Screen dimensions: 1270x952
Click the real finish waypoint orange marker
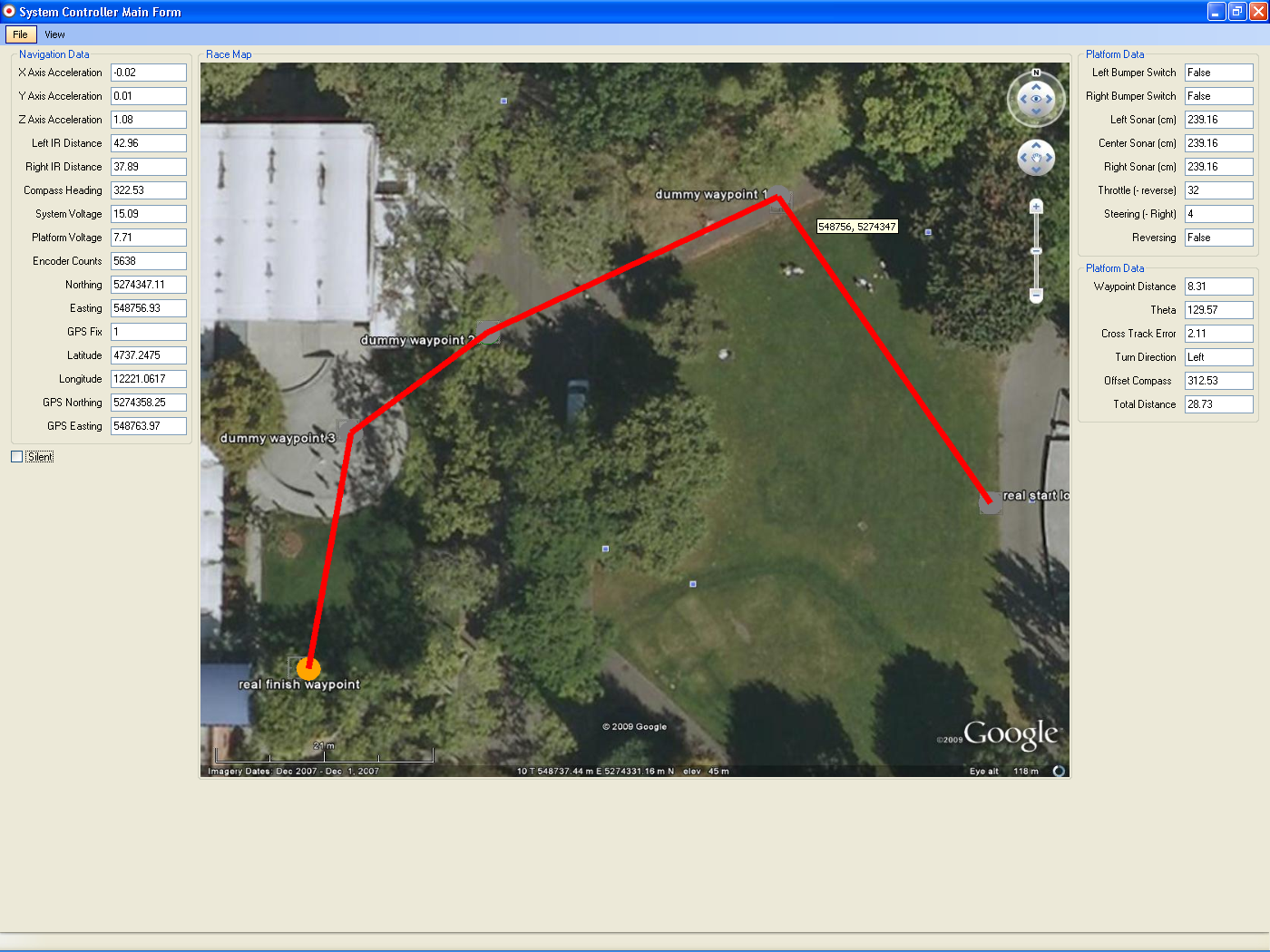pos(308,669)
